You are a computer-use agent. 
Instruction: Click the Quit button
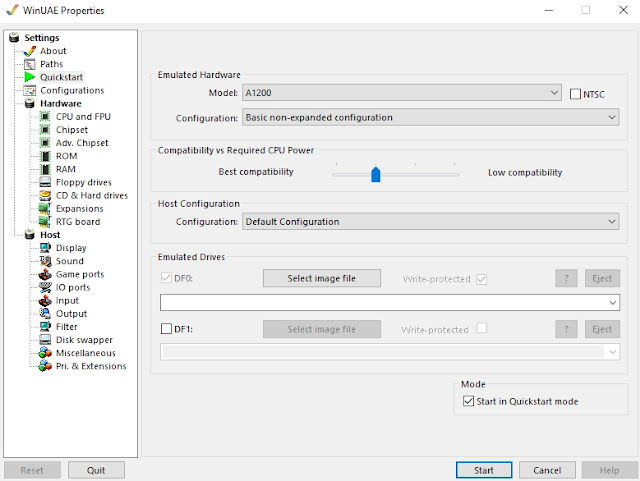pyautogui.click(x=96, y=470)
